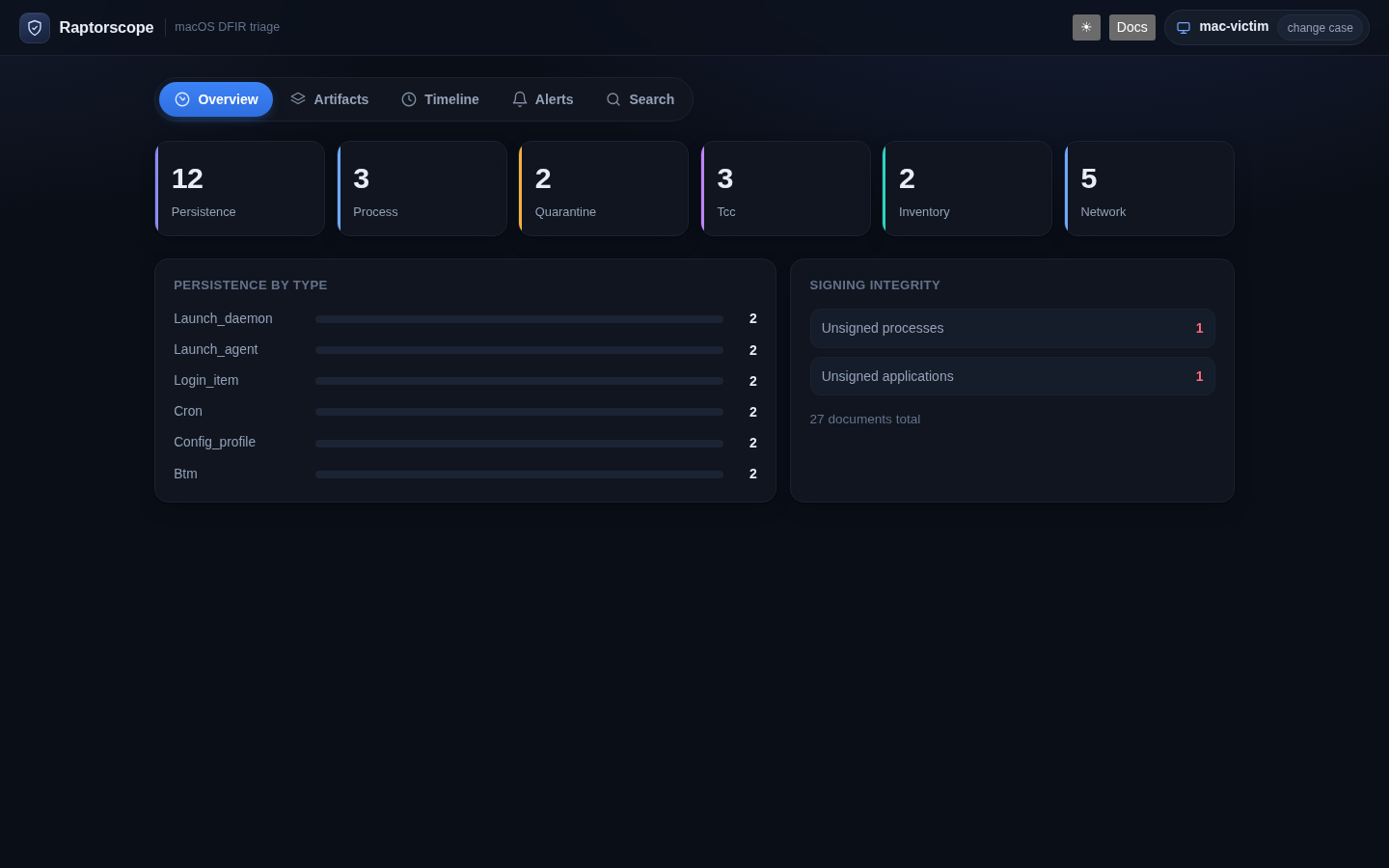Open the Network card showing 5
The height and width of the screenshot is (868, 1389).
1150,189
